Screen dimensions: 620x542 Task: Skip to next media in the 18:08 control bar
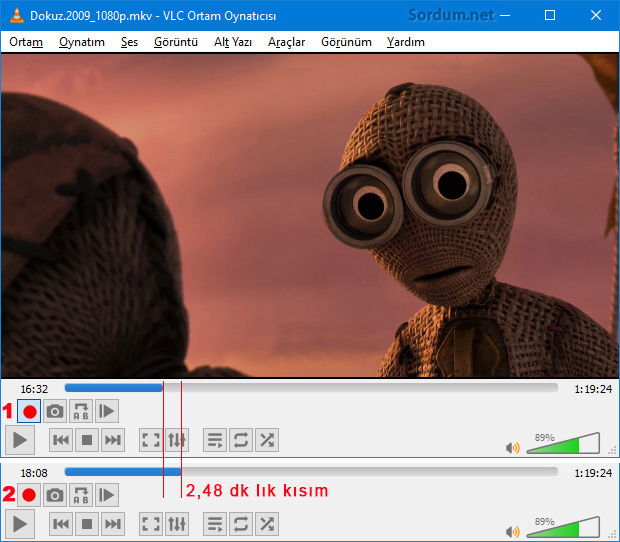[x=113, y=524]
